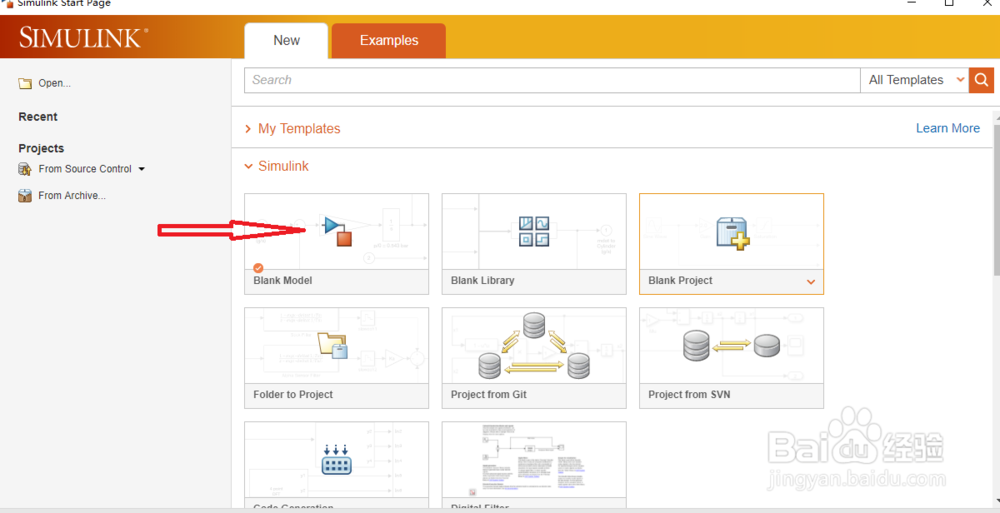The height and width of the screenshot is (513, 1000).
Task: Click the Project from Git database icon
Action: point(534,346)
